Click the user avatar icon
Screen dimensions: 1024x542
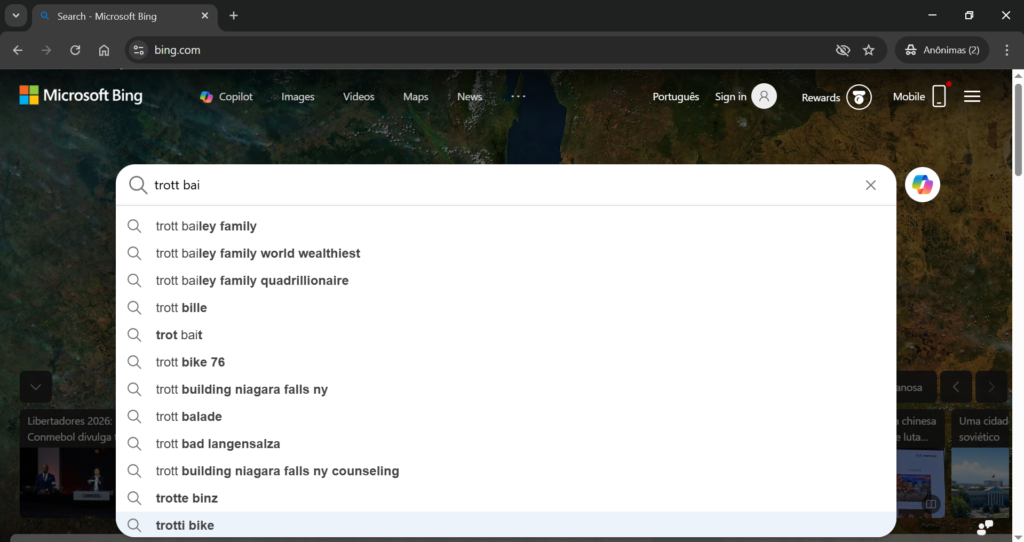(763, 97)
